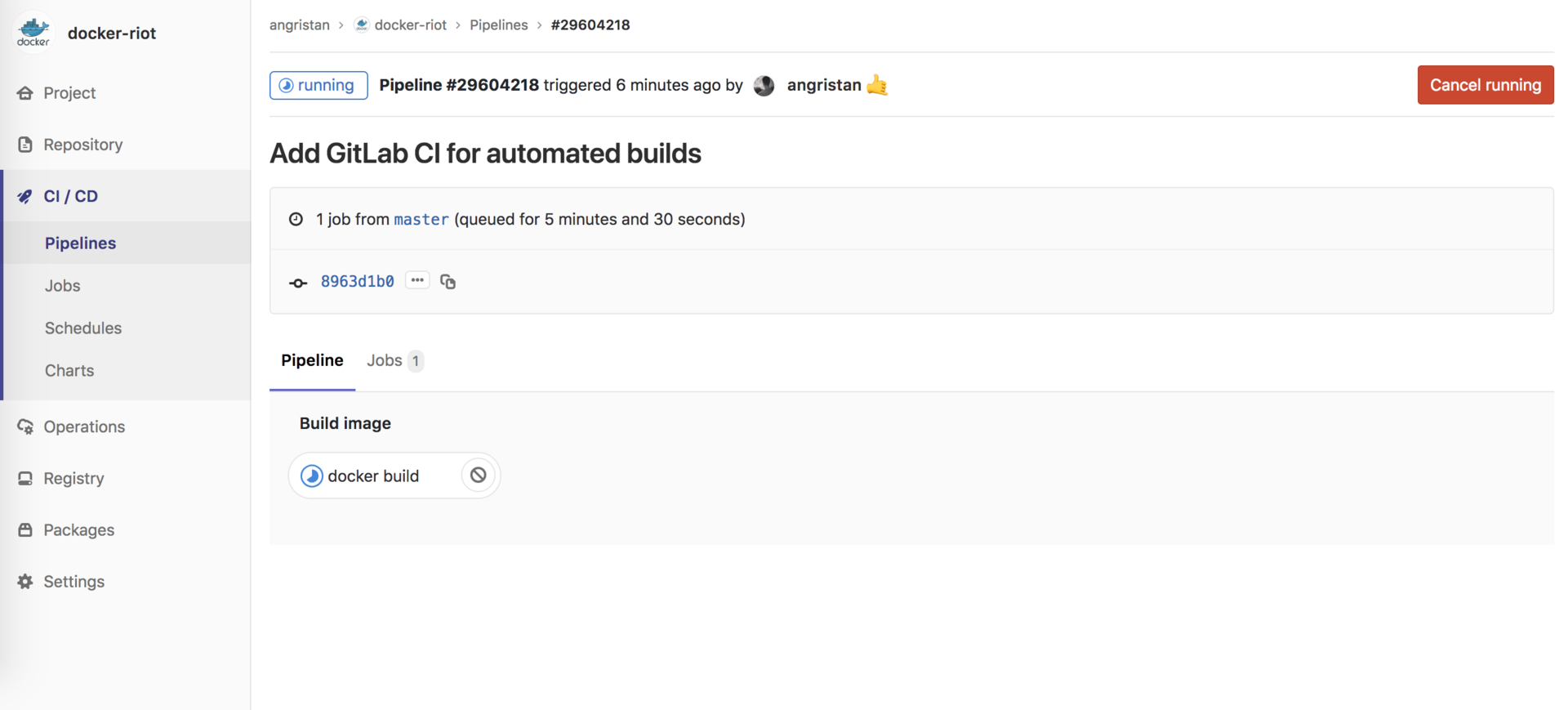Click the running status badge
Screen dimensions: 1568x710
click(x=318, y=85)
